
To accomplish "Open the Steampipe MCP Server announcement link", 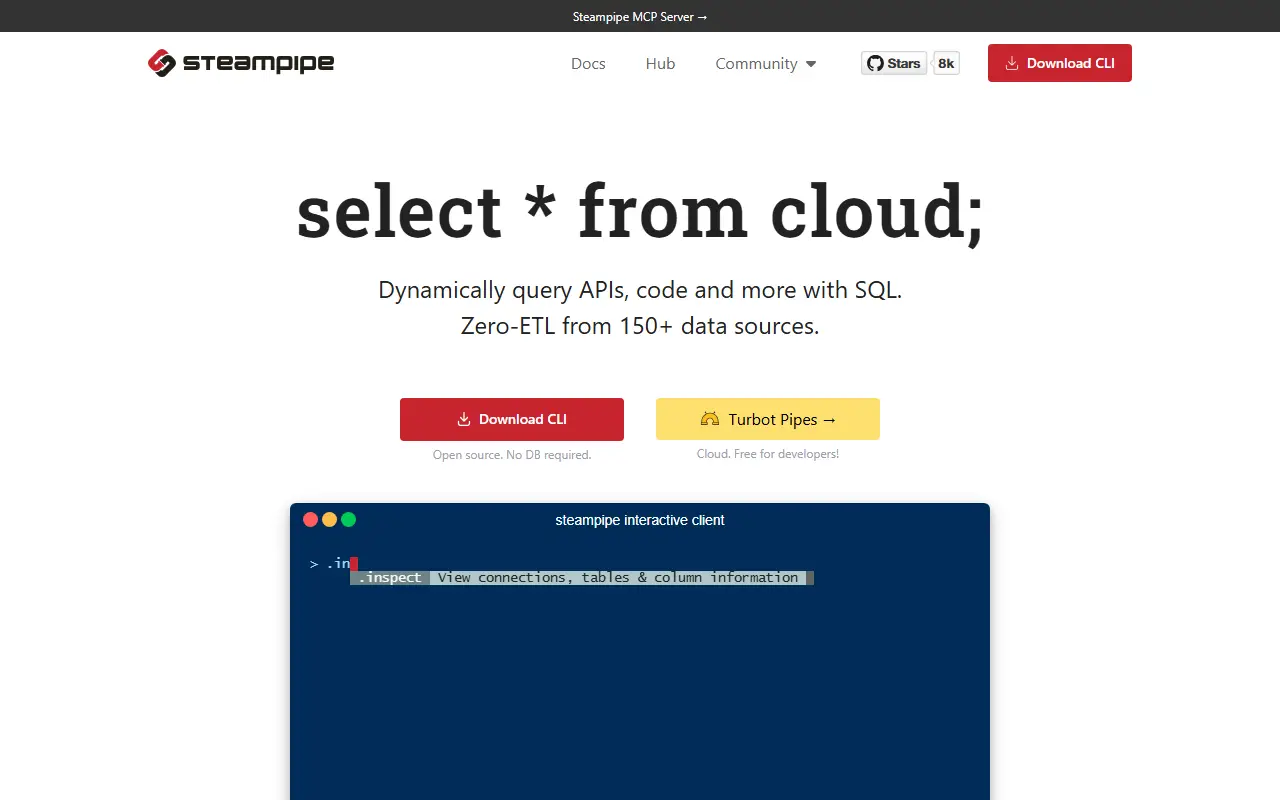I will [640, 16].
